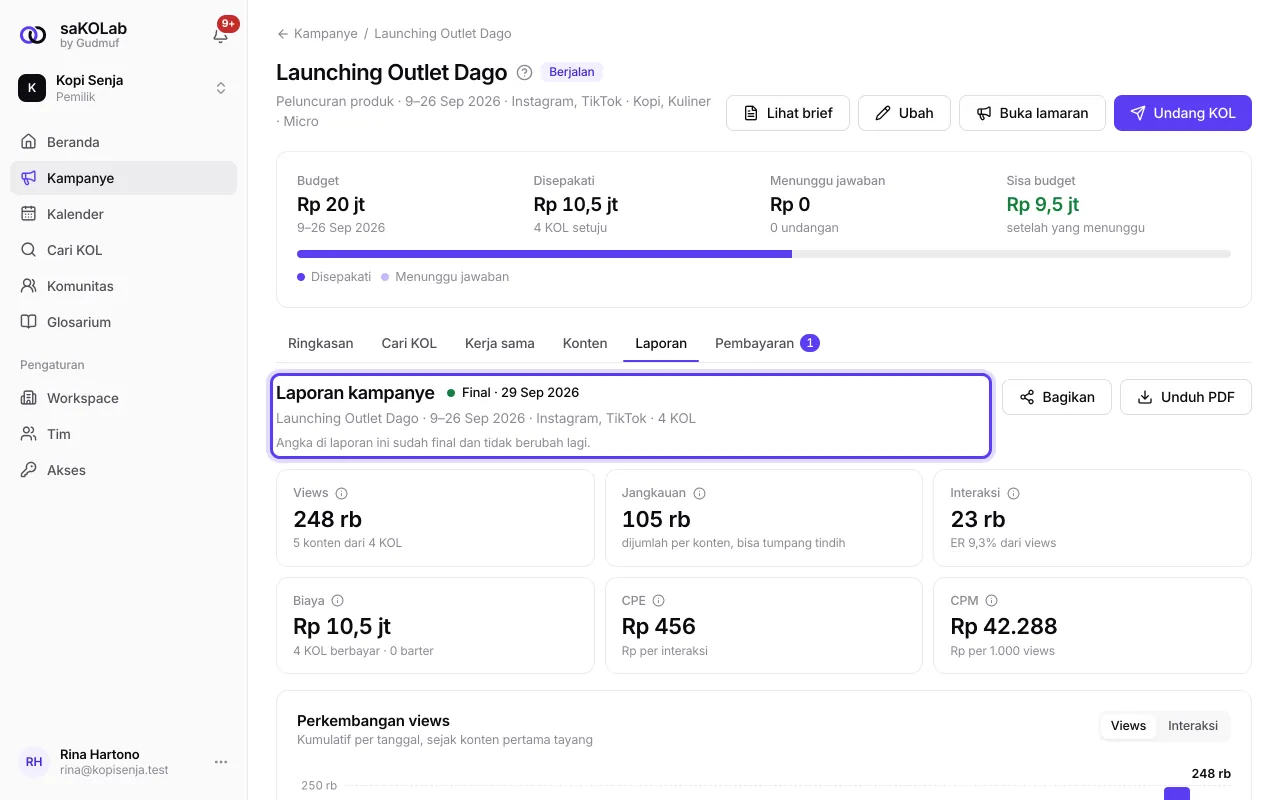1280x800 pixels.
Task: Show info icon for Jangkauan metric
Action: pyautogui.click(x=700, y=493)
